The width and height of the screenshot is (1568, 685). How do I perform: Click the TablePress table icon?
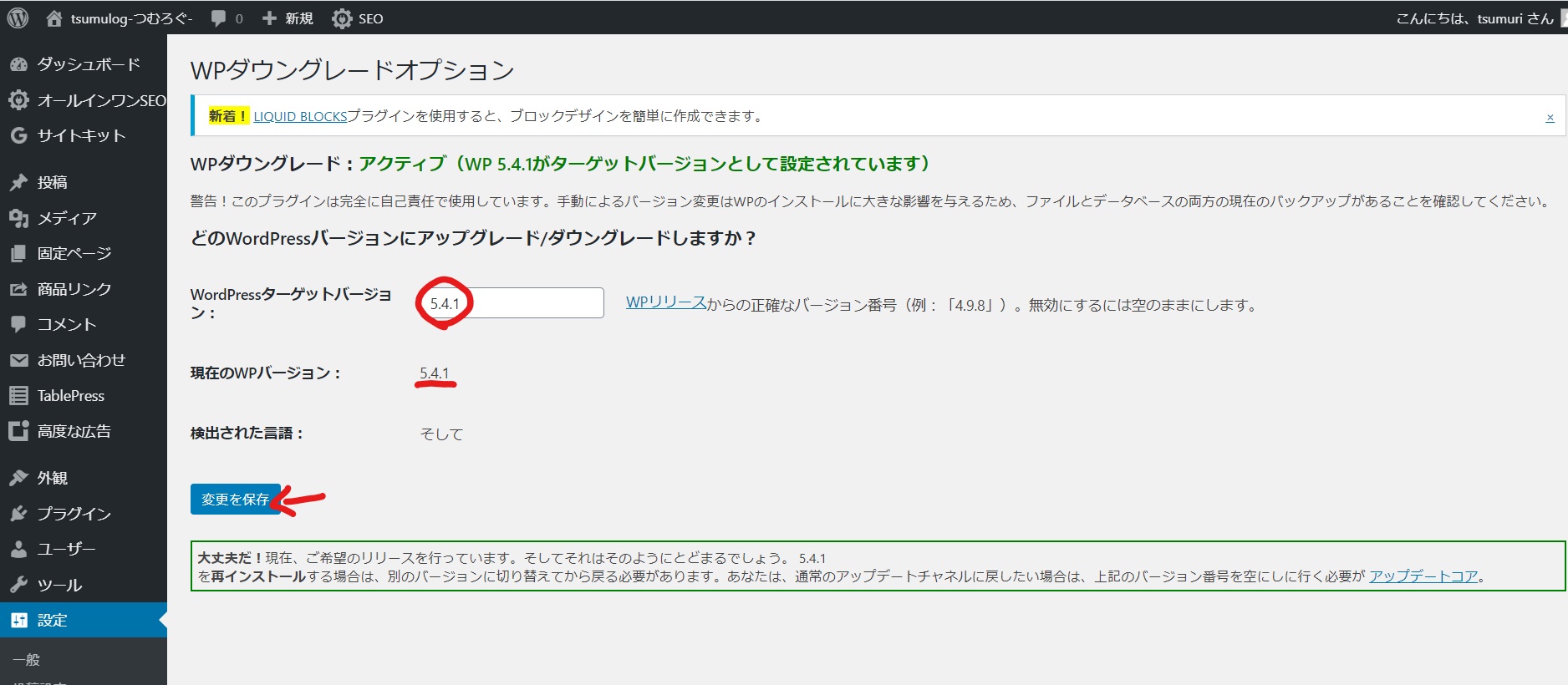(x=18, y=395)
